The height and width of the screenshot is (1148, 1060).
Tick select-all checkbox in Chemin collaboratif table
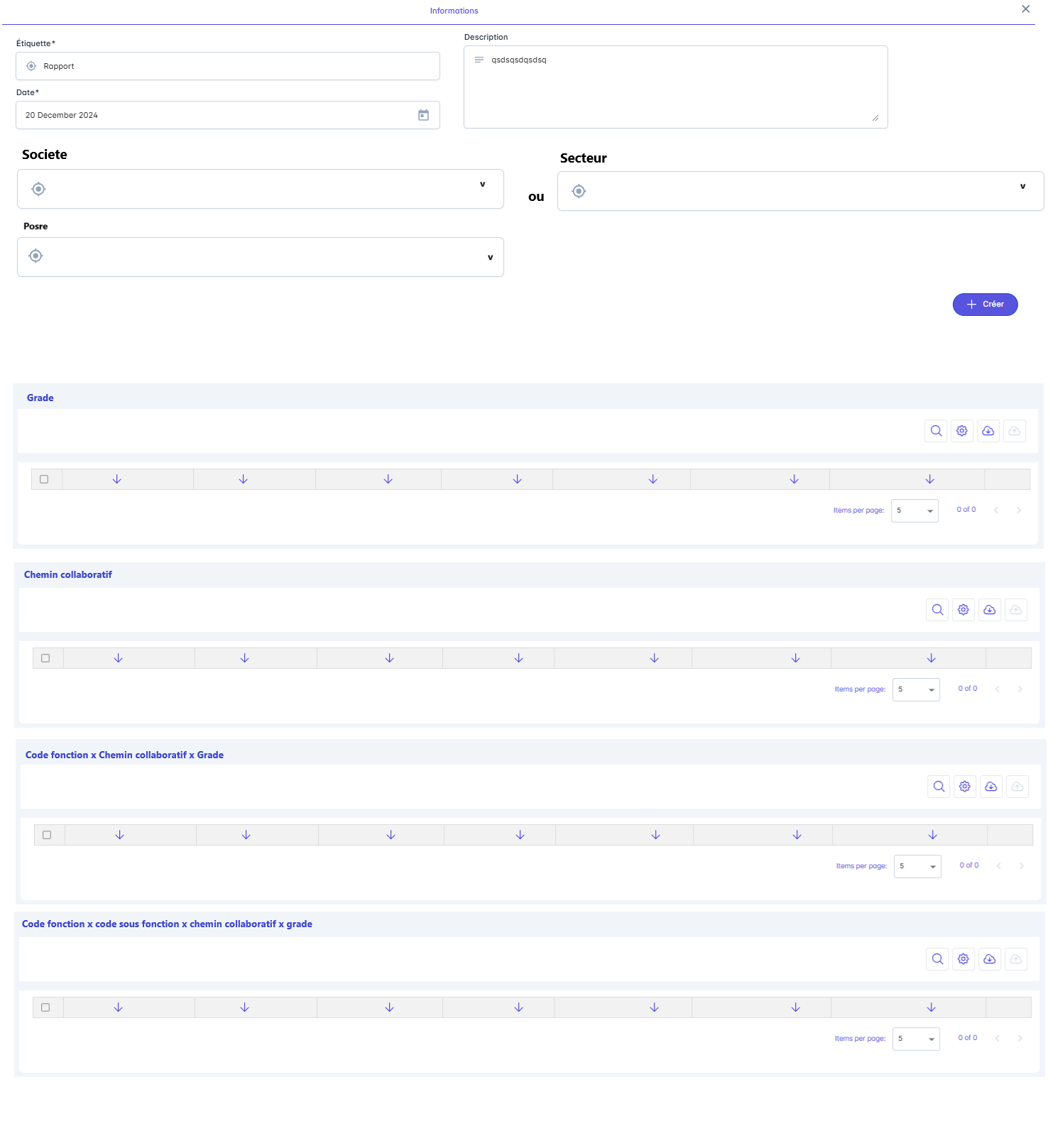(x=45, y=658)
